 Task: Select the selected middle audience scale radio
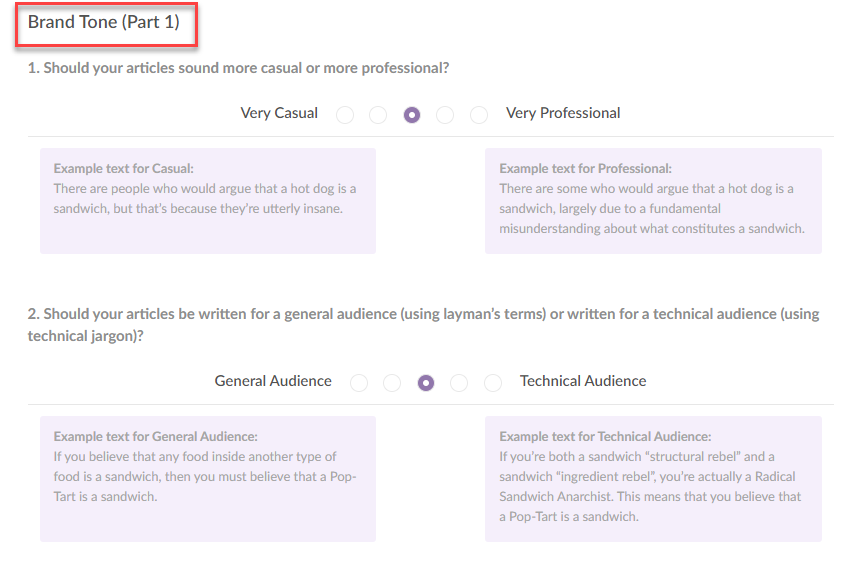(426, 382)
